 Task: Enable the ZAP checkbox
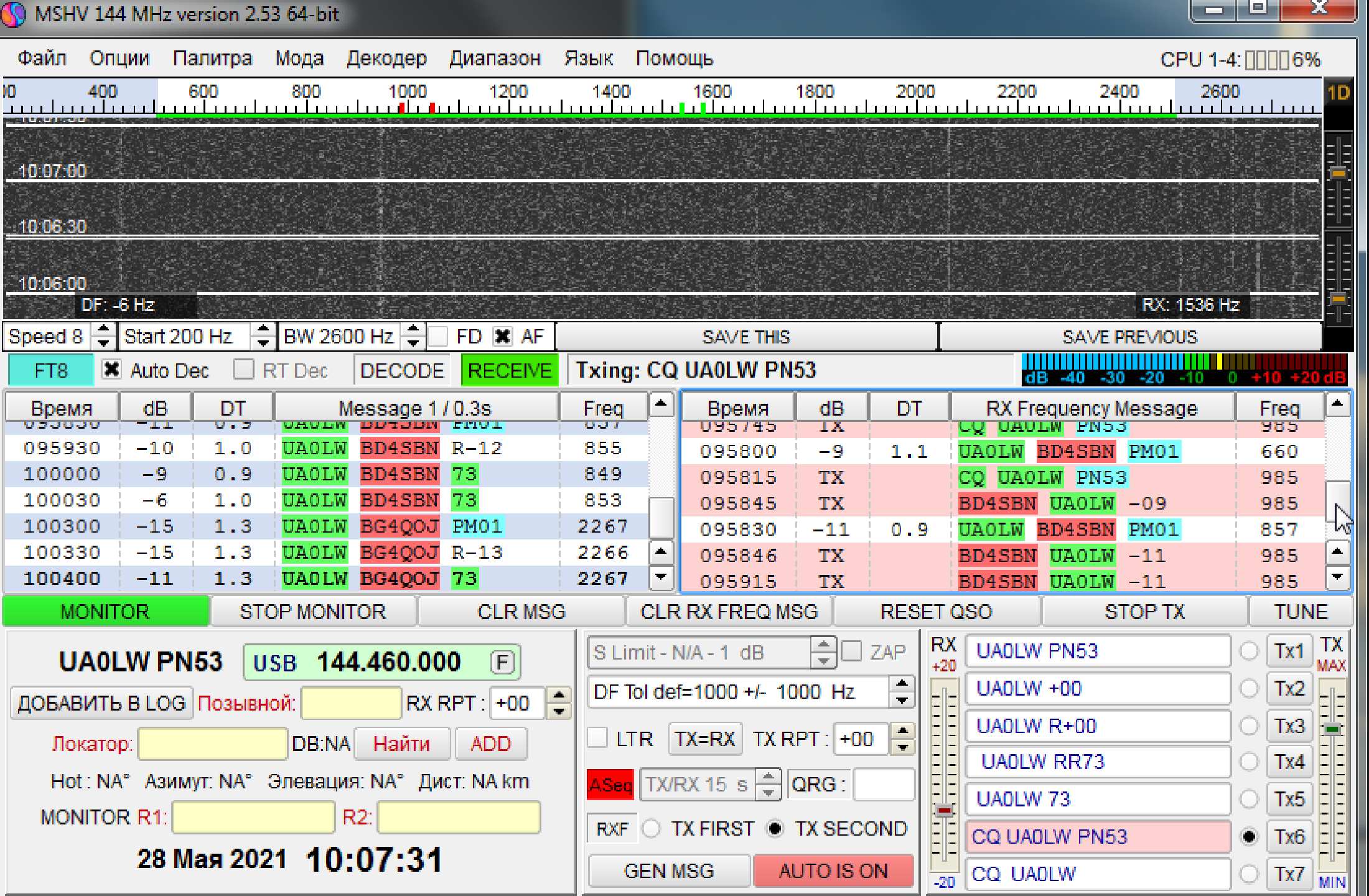851,651
